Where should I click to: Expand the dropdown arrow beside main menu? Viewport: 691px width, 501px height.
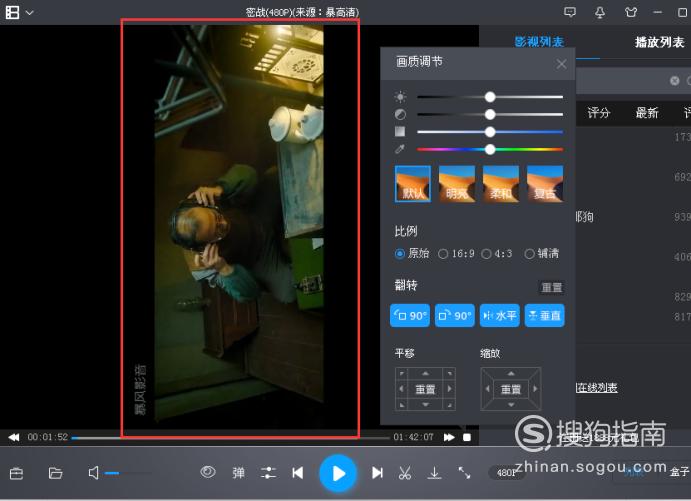(30, 13)
